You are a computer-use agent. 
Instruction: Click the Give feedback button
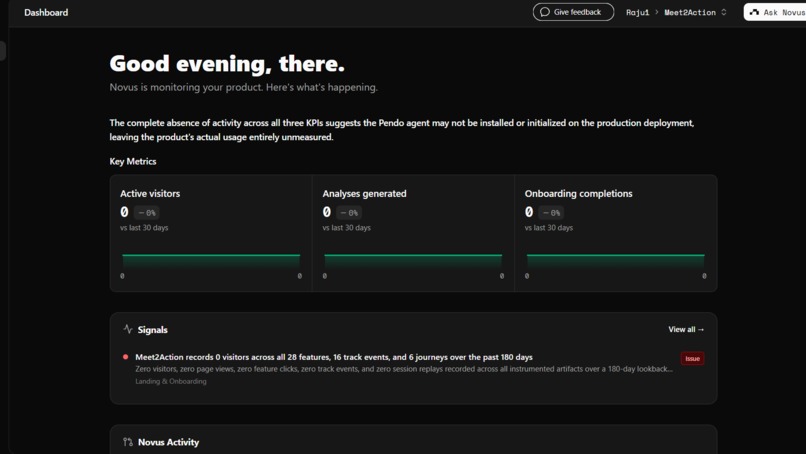pyautogui.click(x=573, y=12)
